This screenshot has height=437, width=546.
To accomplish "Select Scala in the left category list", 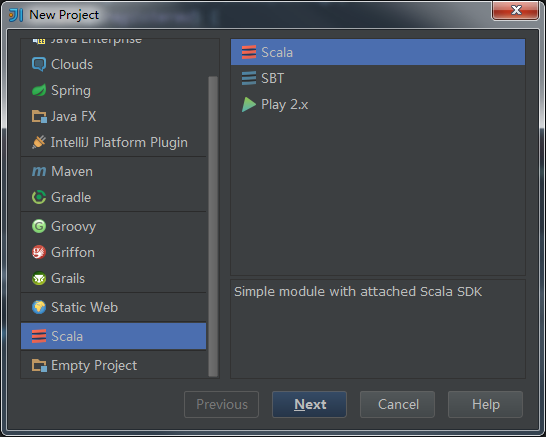I will (x=114, y=336).
